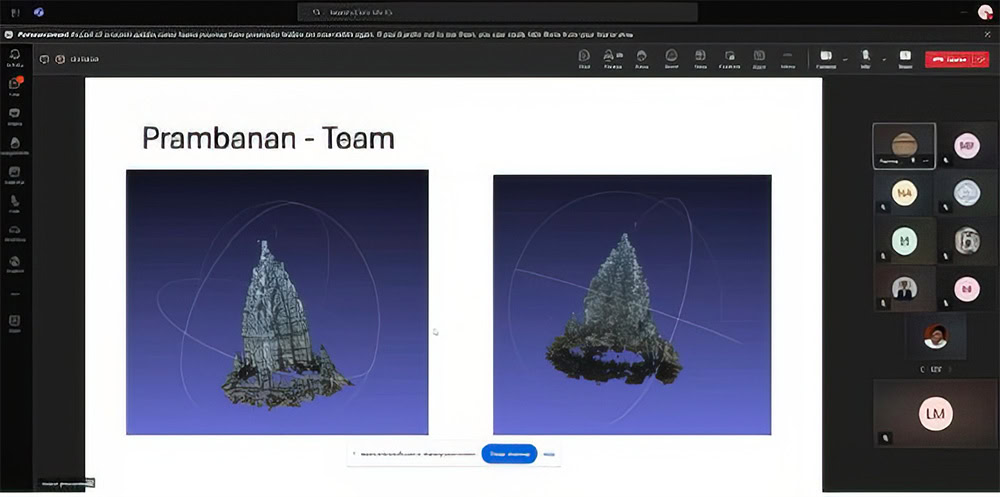Click the blue Stop sharing button
Viewport: 1000px width, 497px height.
tap(509, 454)
